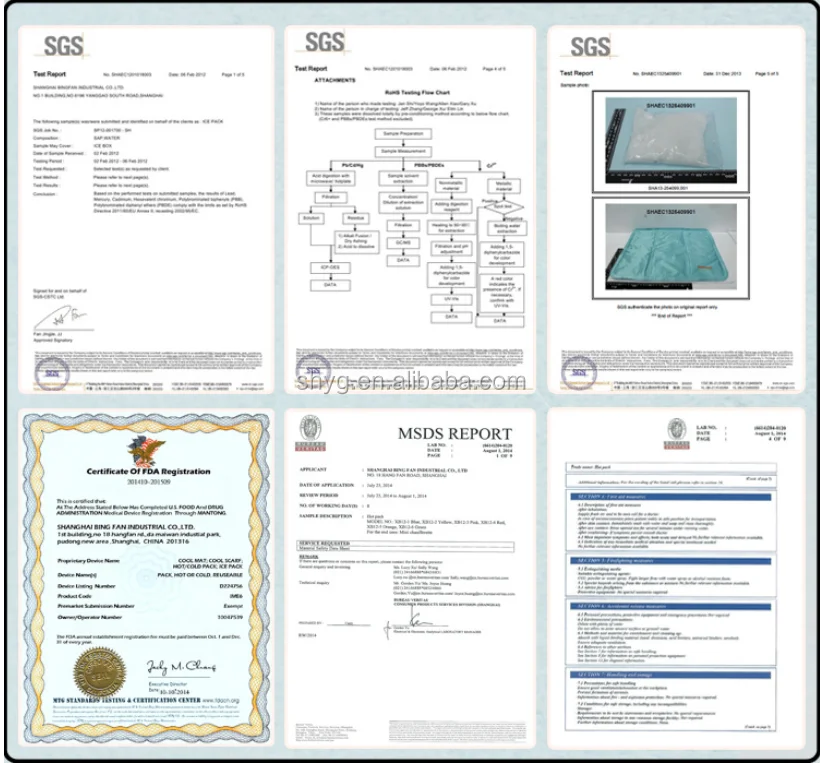Open the teal cooling mat sample photo

671,247
